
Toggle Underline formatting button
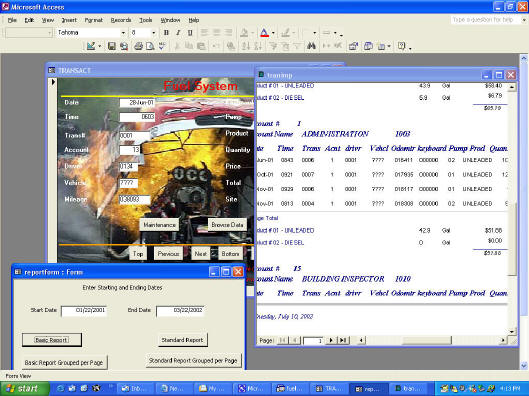190,33
